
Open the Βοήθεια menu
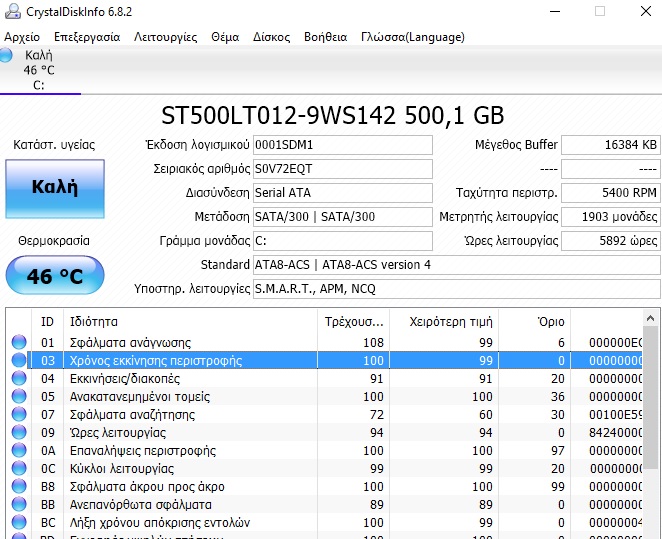(x=326, y=37)
